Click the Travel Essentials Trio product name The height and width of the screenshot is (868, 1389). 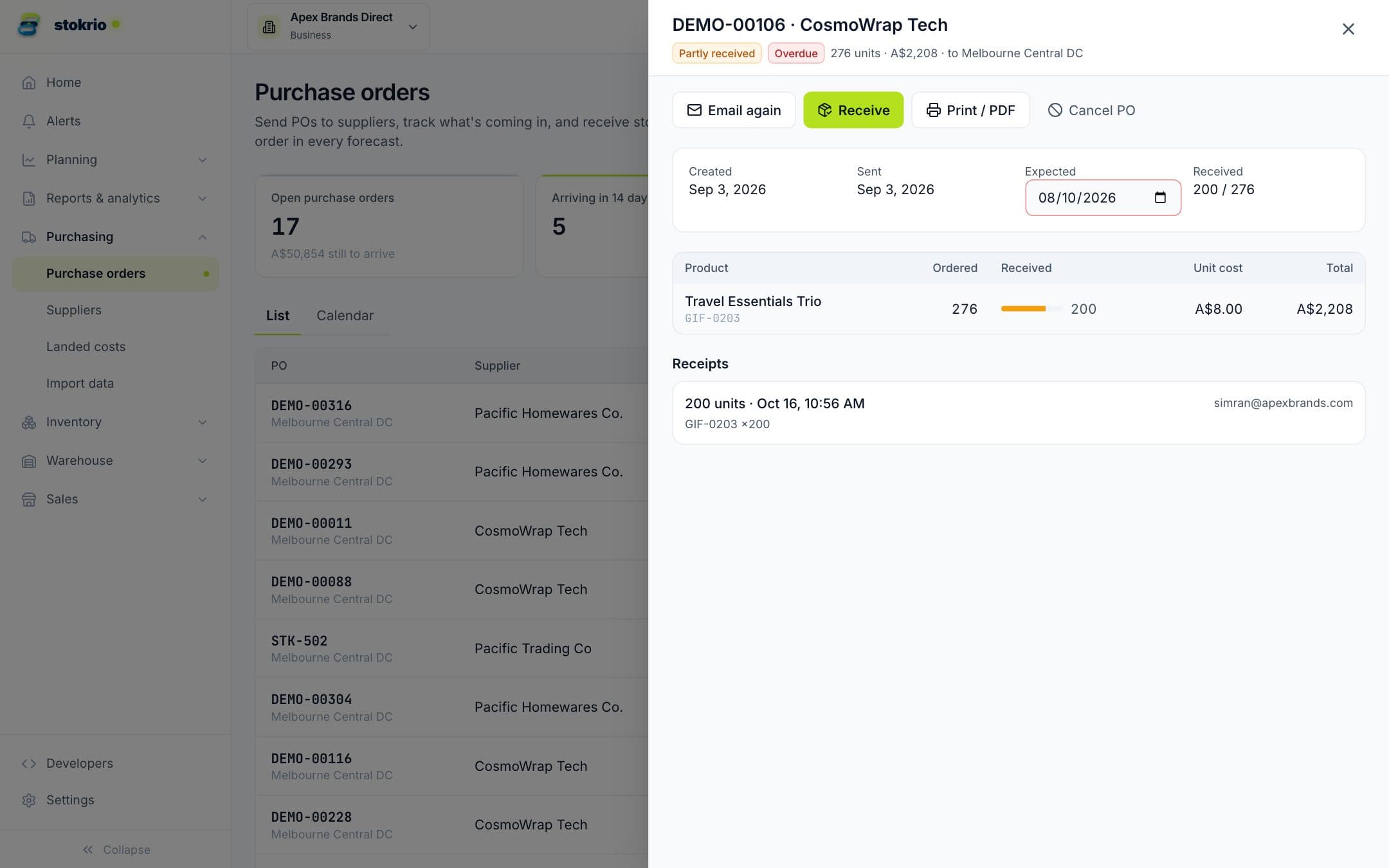[753, 301]
